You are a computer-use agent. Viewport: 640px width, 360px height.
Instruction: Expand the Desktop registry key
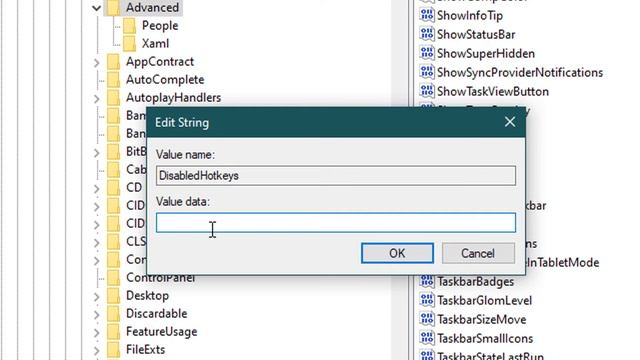tap(96, 296)
